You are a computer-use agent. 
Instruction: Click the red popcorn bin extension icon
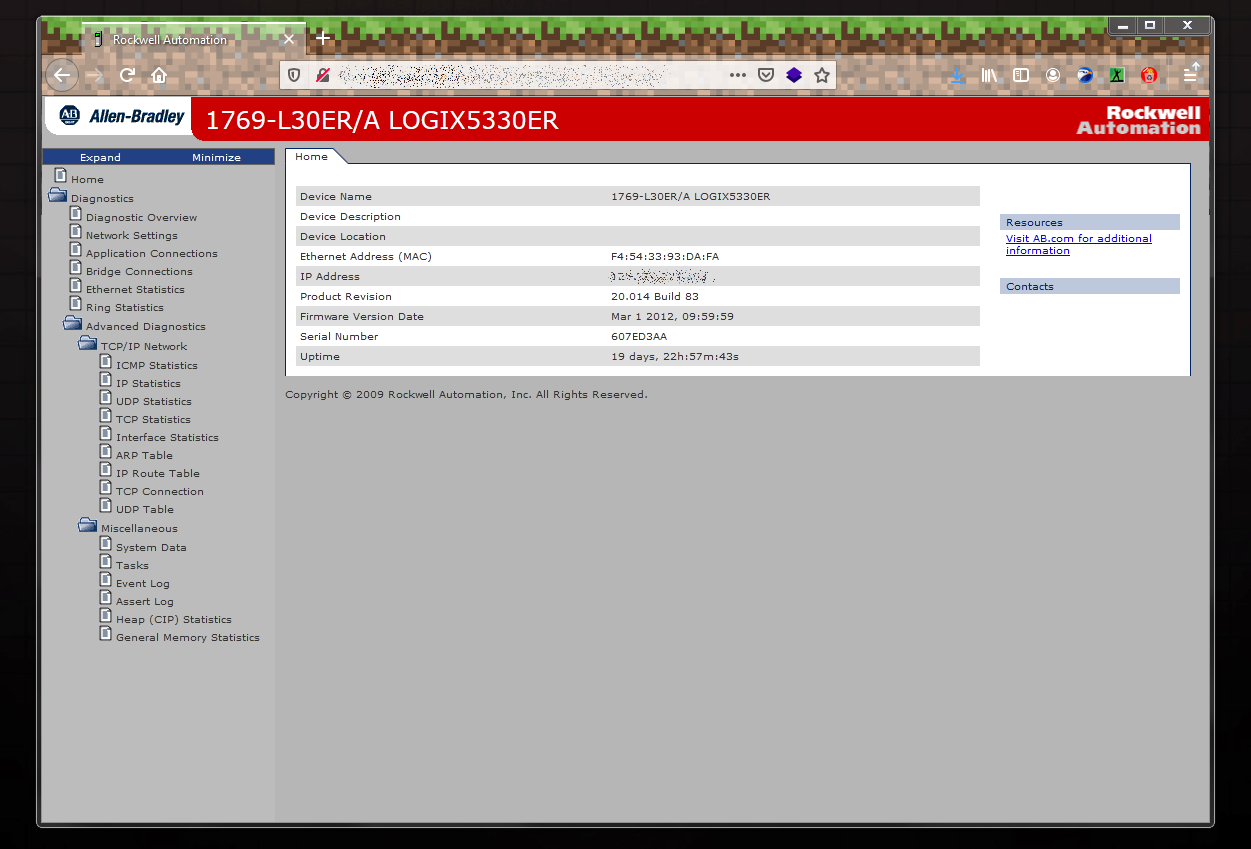1149,75
